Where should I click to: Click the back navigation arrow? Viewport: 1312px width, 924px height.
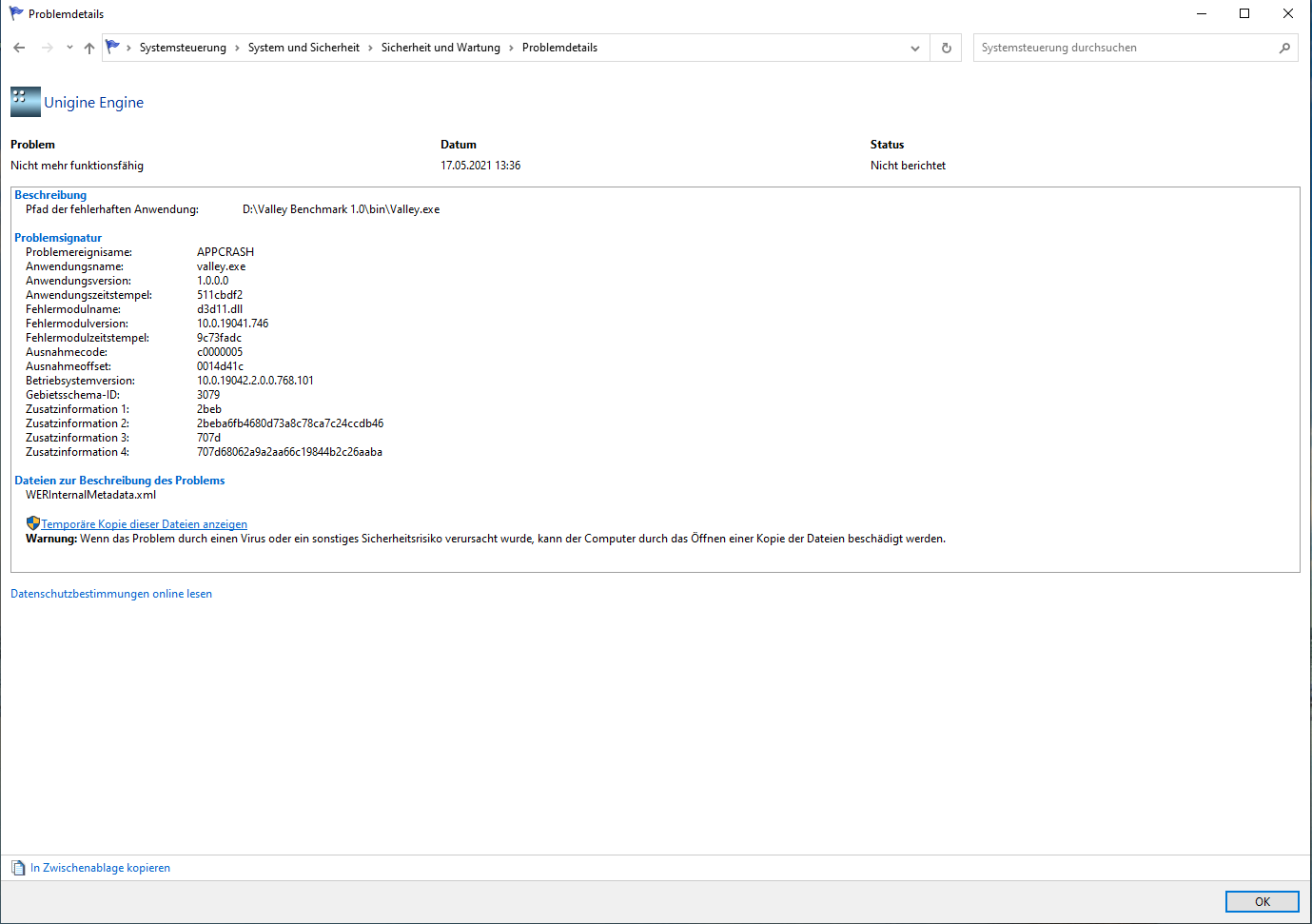click(19, 48)
